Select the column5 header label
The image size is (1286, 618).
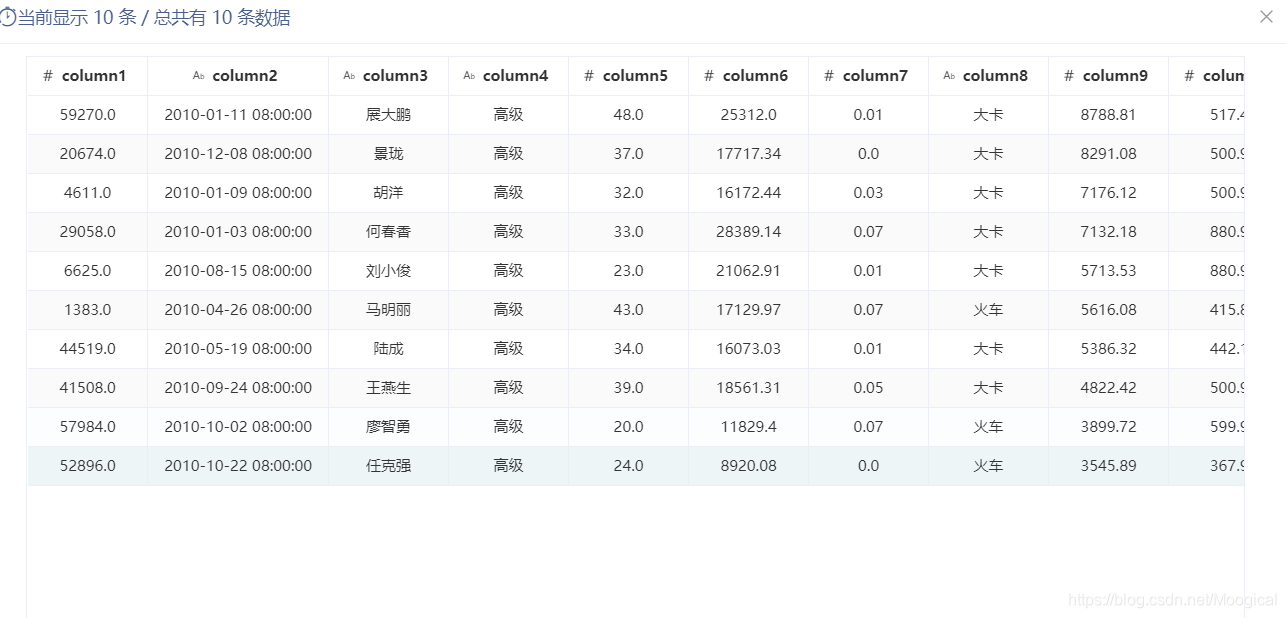[635, 76]
